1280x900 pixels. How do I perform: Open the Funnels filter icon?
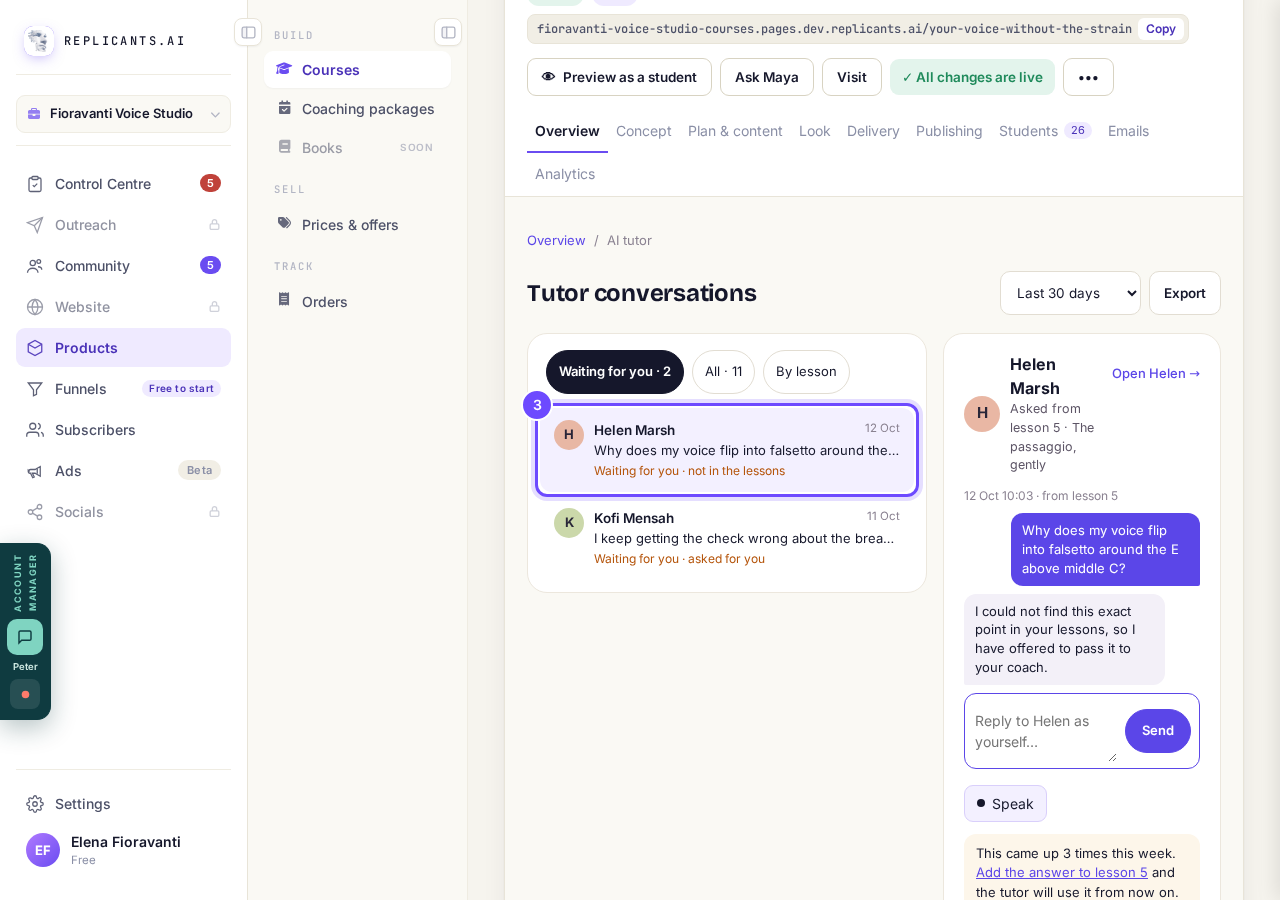(35, 388)
